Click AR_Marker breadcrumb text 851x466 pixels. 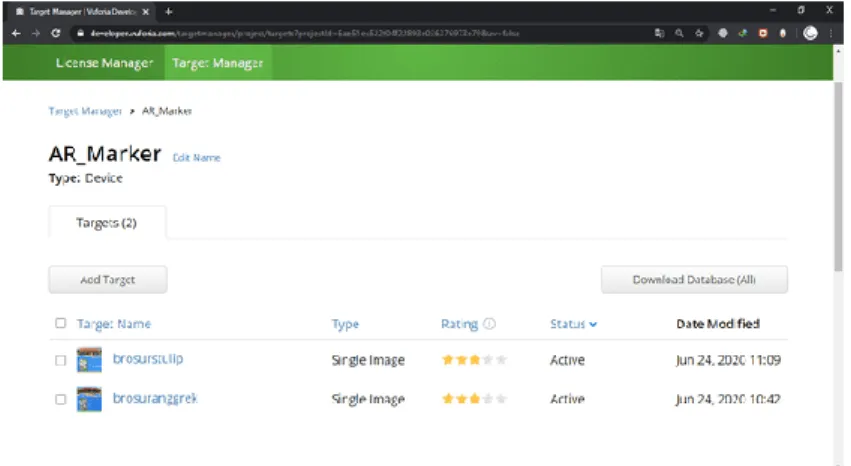167,111
